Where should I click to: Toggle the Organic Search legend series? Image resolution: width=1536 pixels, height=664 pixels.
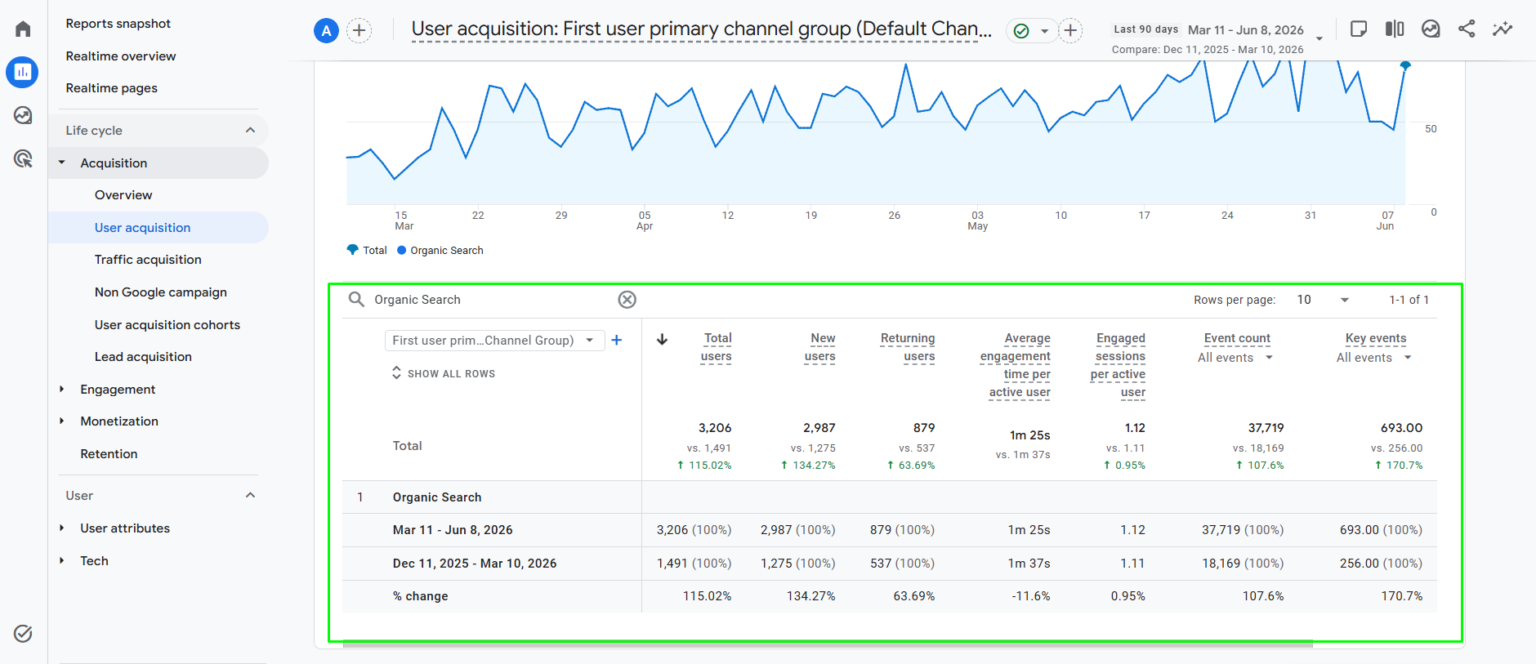coord(440,250)
